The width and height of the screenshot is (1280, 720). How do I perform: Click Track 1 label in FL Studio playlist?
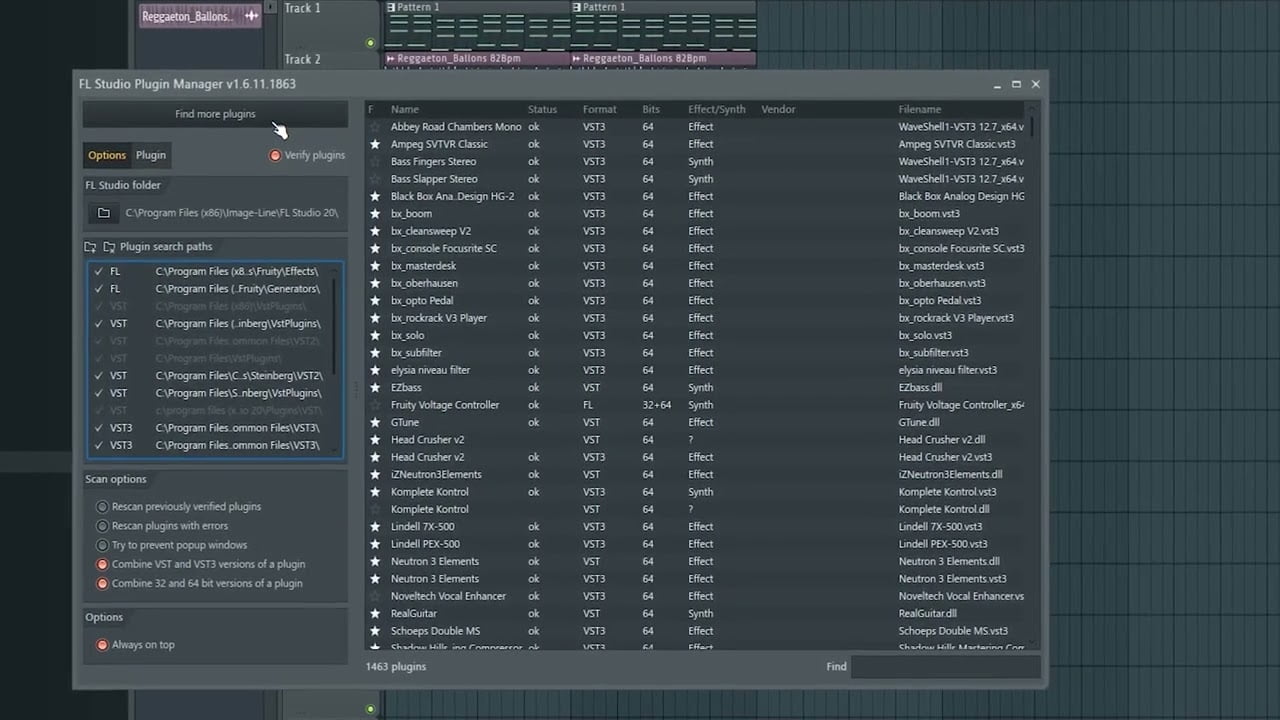pos(303,8)
